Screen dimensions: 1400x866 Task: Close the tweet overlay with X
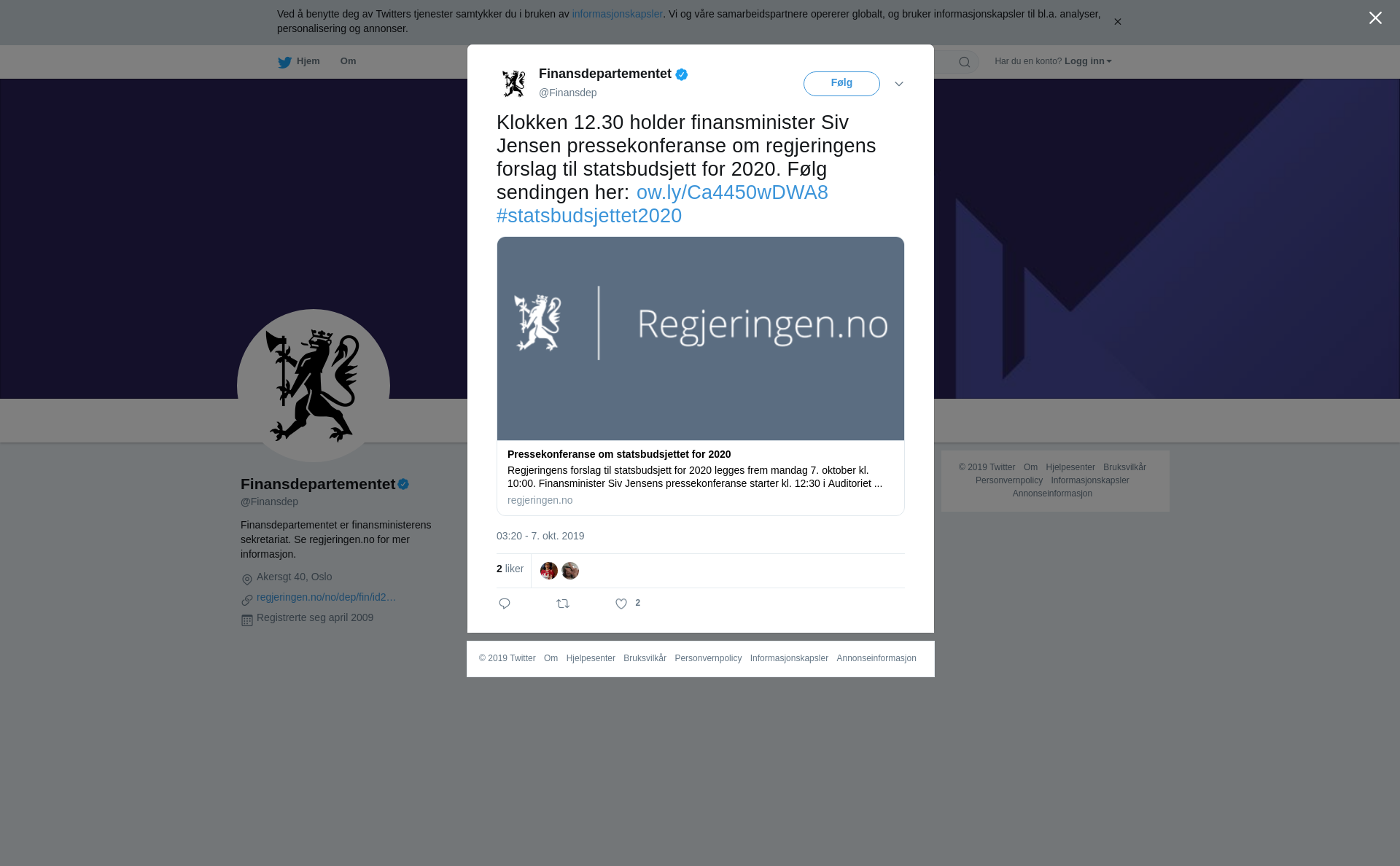(1375, 18)
